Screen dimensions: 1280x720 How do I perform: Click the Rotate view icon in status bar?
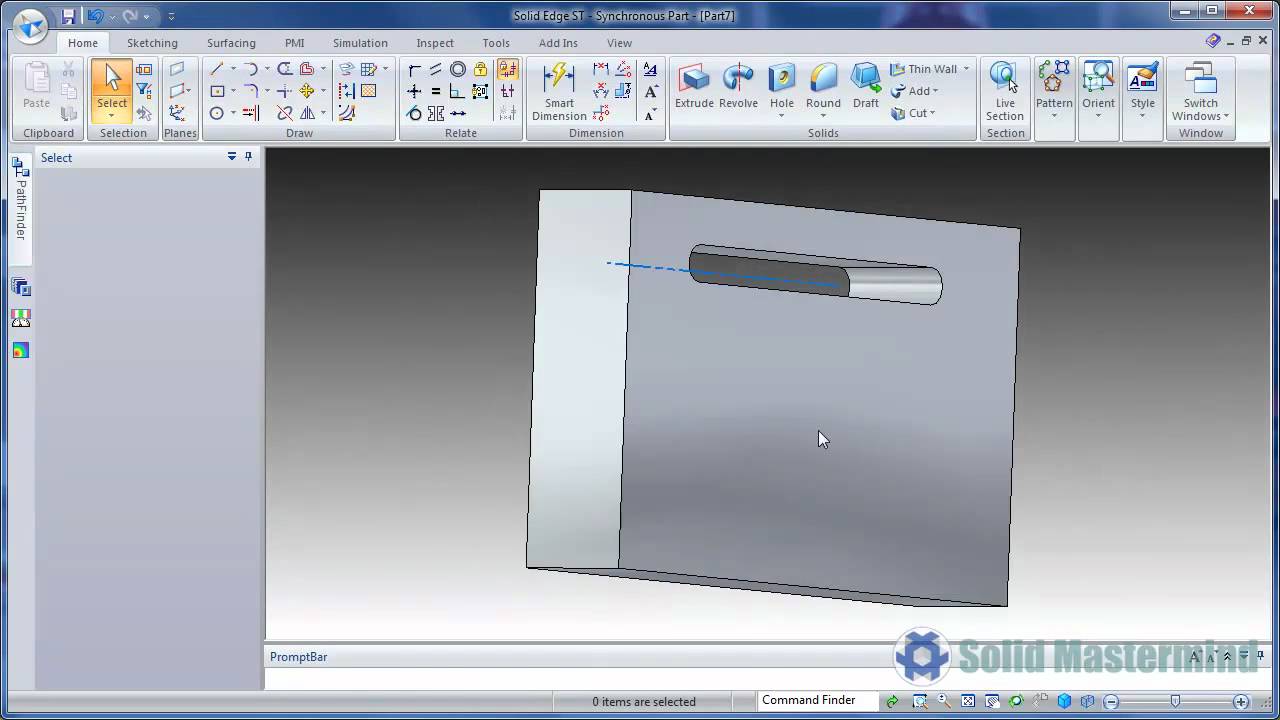(1016, 701)
